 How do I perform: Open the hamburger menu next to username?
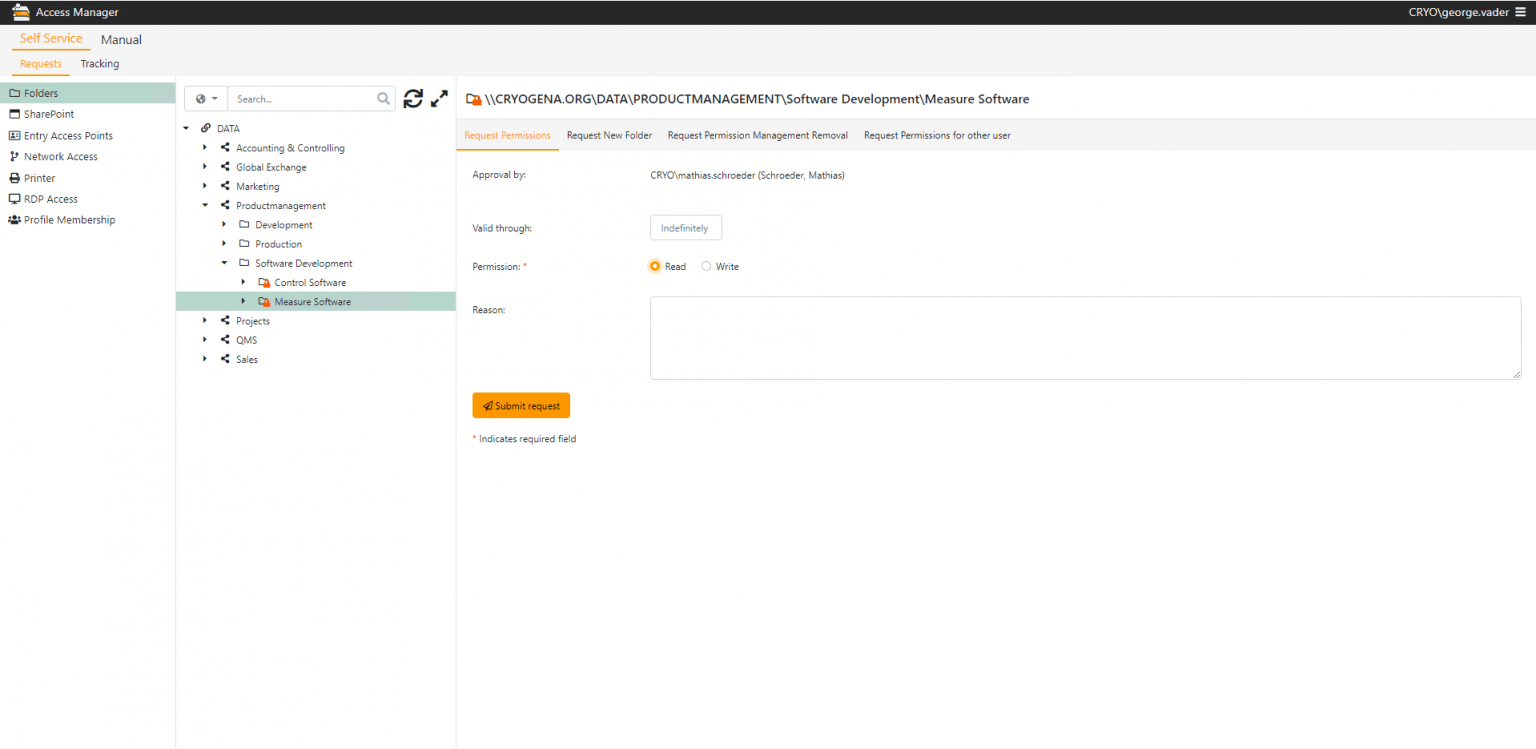pos(1520,12)
